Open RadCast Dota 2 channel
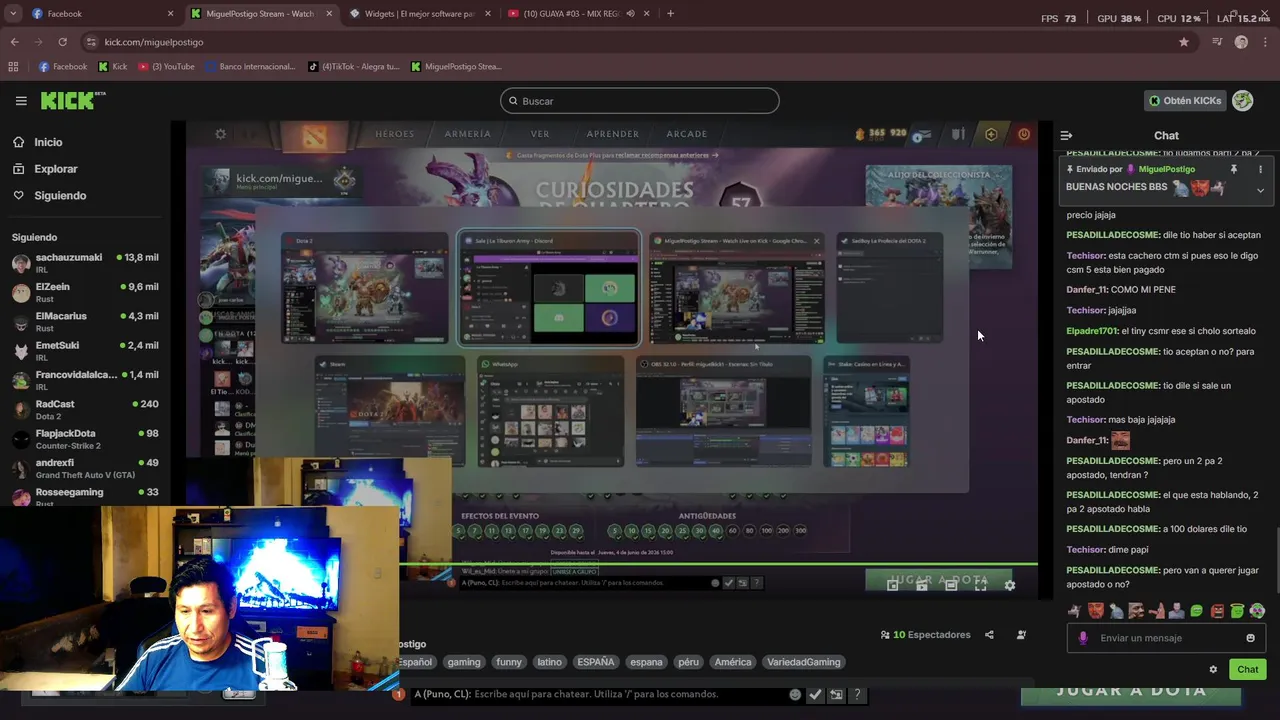 tap(85, 410)
